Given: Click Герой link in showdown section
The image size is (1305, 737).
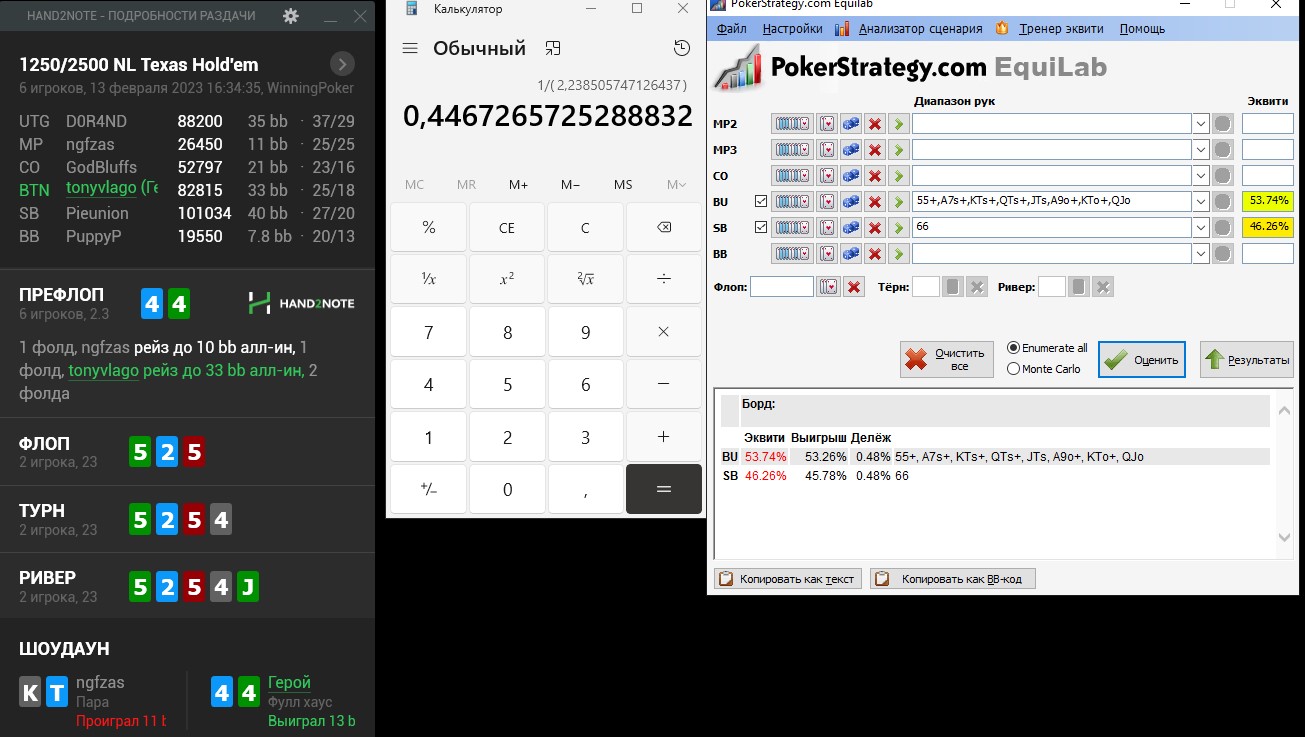Looking at the screenshot, I should point(289,682).
